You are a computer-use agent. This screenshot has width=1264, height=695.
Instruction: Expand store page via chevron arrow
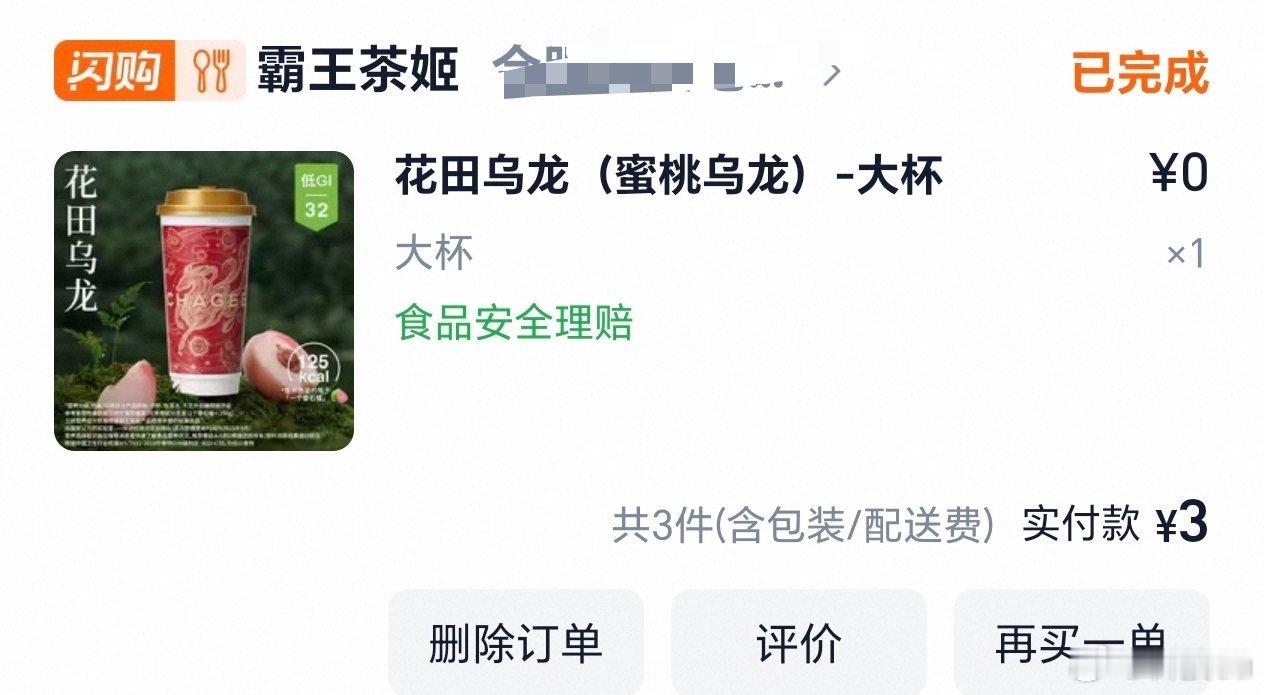(x=832, y=72)
